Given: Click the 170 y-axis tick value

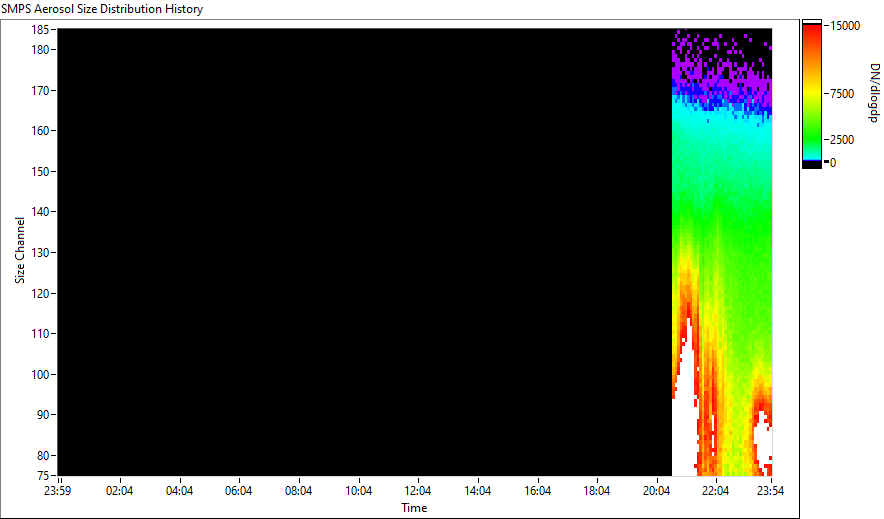Looking at the screenshot, I should [39, 91].
